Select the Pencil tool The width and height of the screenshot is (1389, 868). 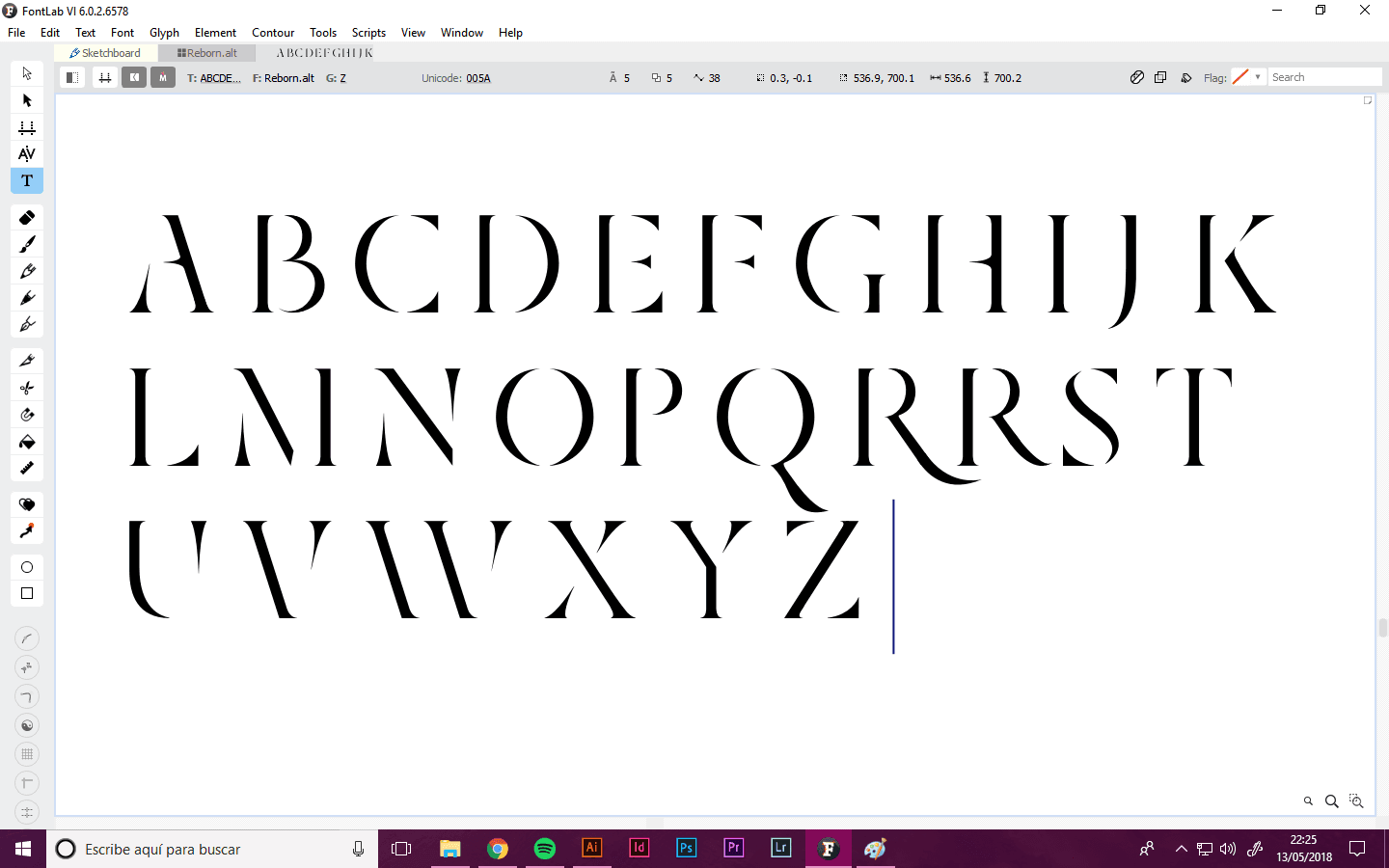(x=27, y=271)
